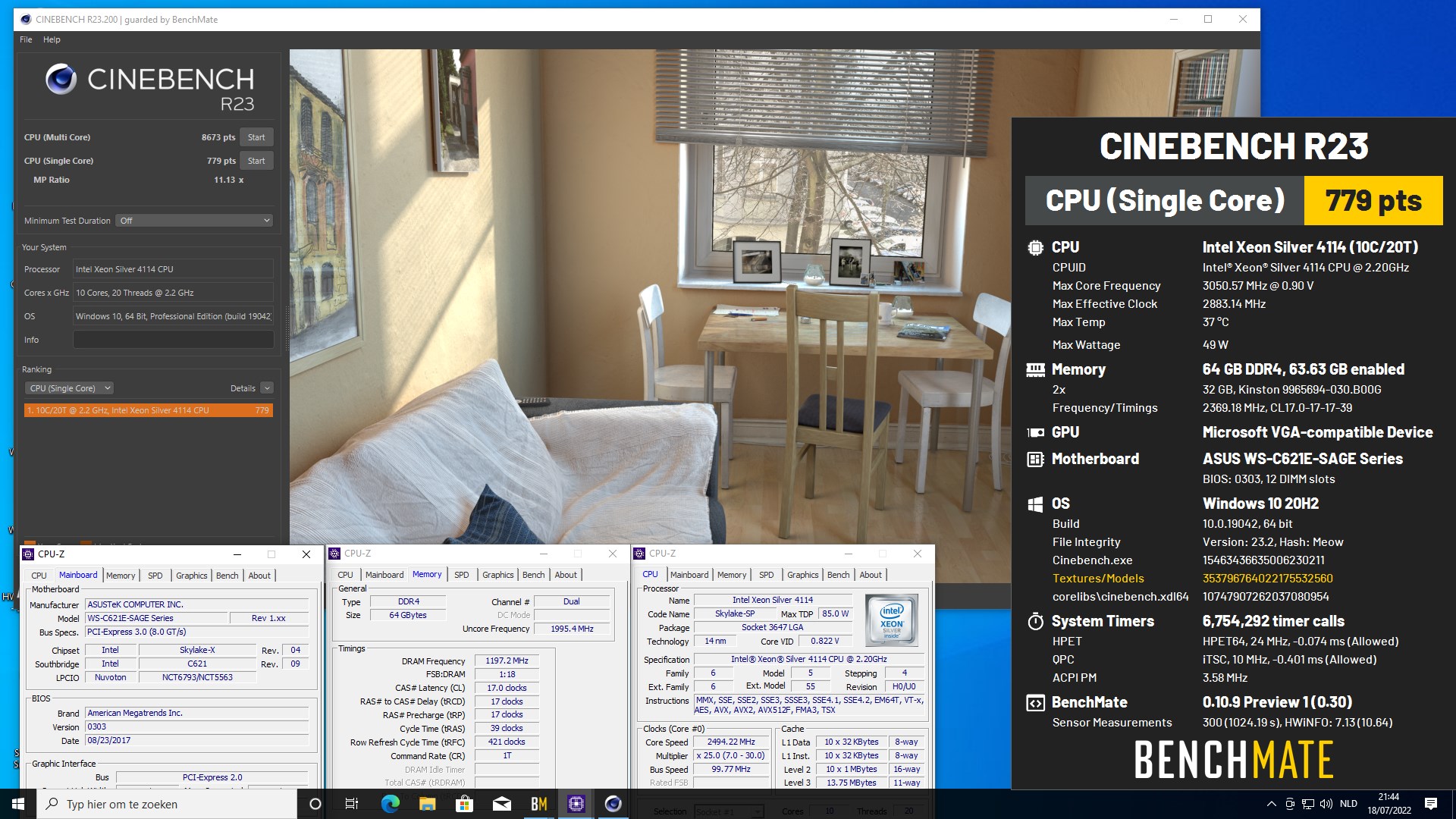Image resolution: width=1456 pixels, height=819 pixels.
Task: Click the taskbar search box
Action: point(167,804)
